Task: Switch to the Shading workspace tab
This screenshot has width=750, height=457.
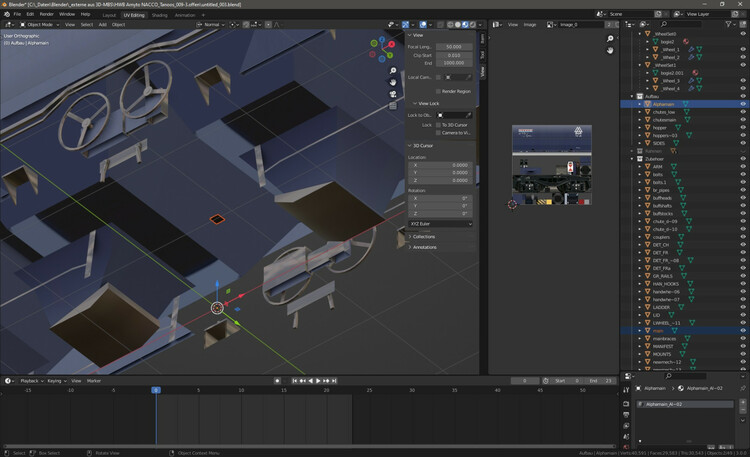Action: [159, 15]
